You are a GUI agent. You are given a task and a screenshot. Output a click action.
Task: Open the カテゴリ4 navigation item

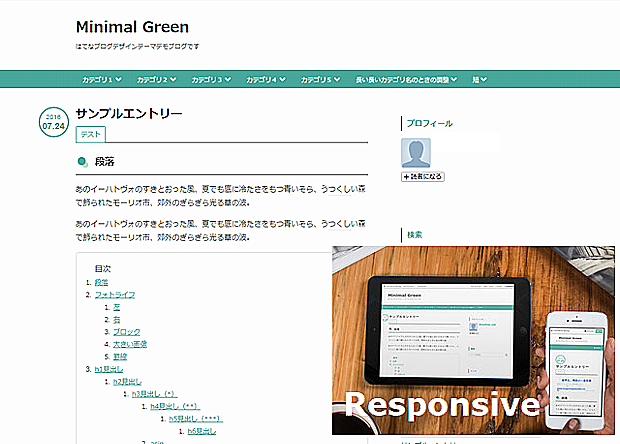[266, 79]
